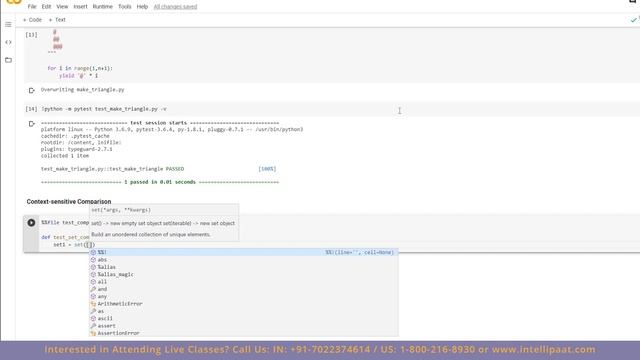Click the 'set(*args, **kwargs)' signature tooltip
Image resolution: width=640 pixels, height=360 pixels.
(x=121, y=210)
